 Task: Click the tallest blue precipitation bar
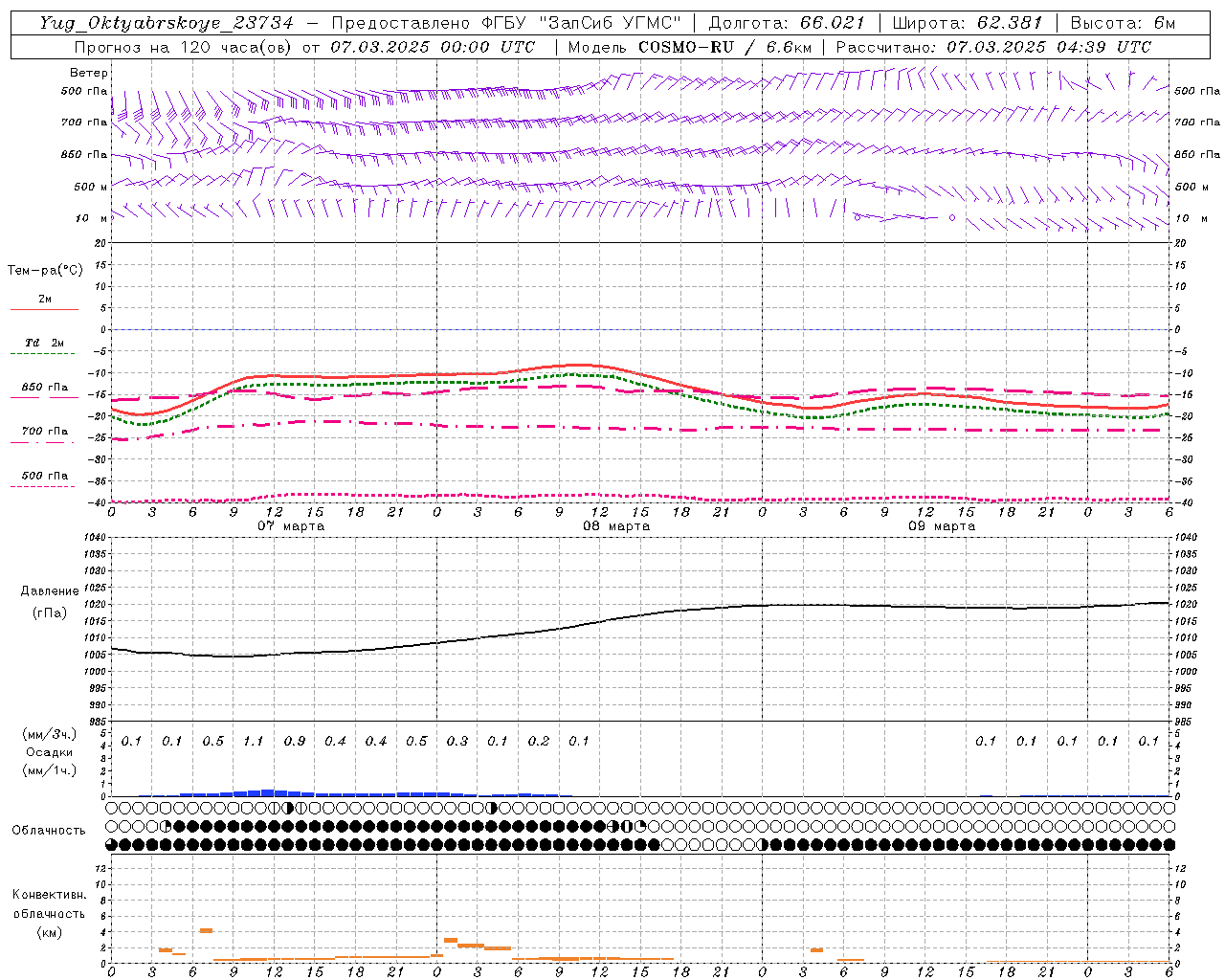tap(268, 792)
